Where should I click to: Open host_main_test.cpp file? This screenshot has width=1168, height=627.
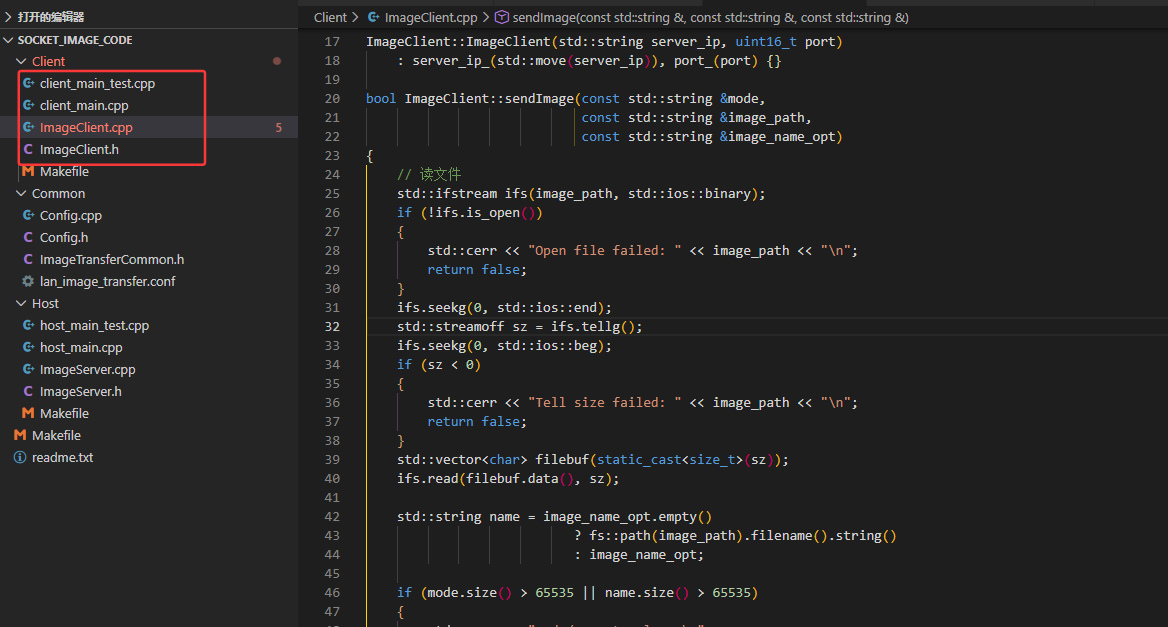(x=95, y=325)
